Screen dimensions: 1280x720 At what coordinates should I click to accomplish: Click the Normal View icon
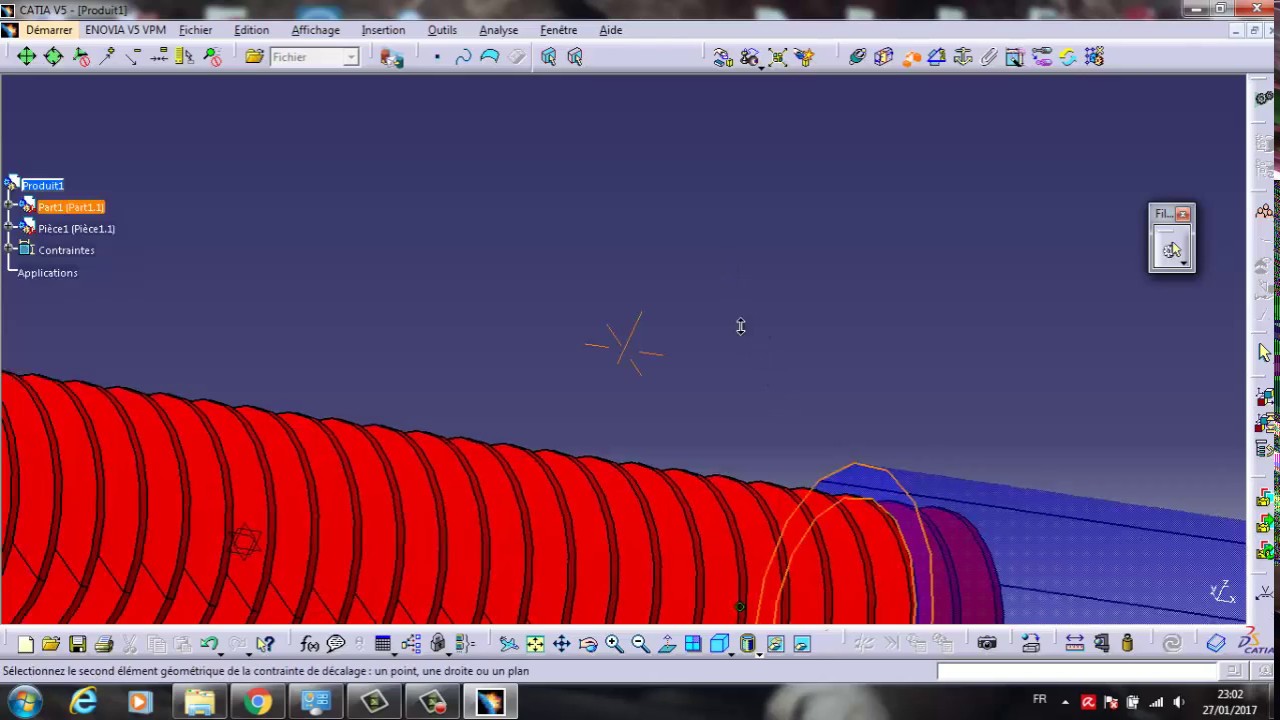[667, 644]
